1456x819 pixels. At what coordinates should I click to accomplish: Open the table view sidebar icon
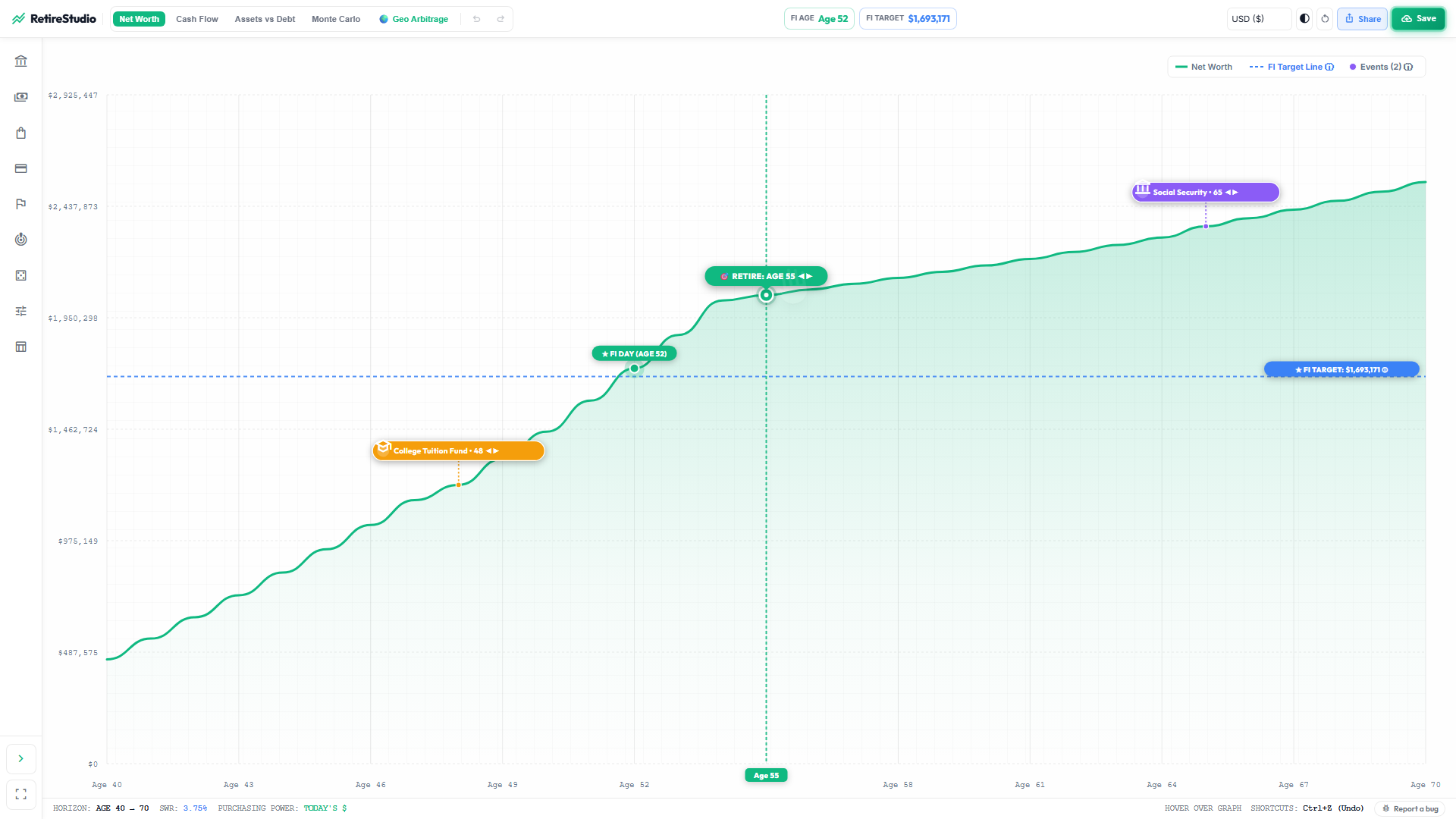tap(21, 347)
